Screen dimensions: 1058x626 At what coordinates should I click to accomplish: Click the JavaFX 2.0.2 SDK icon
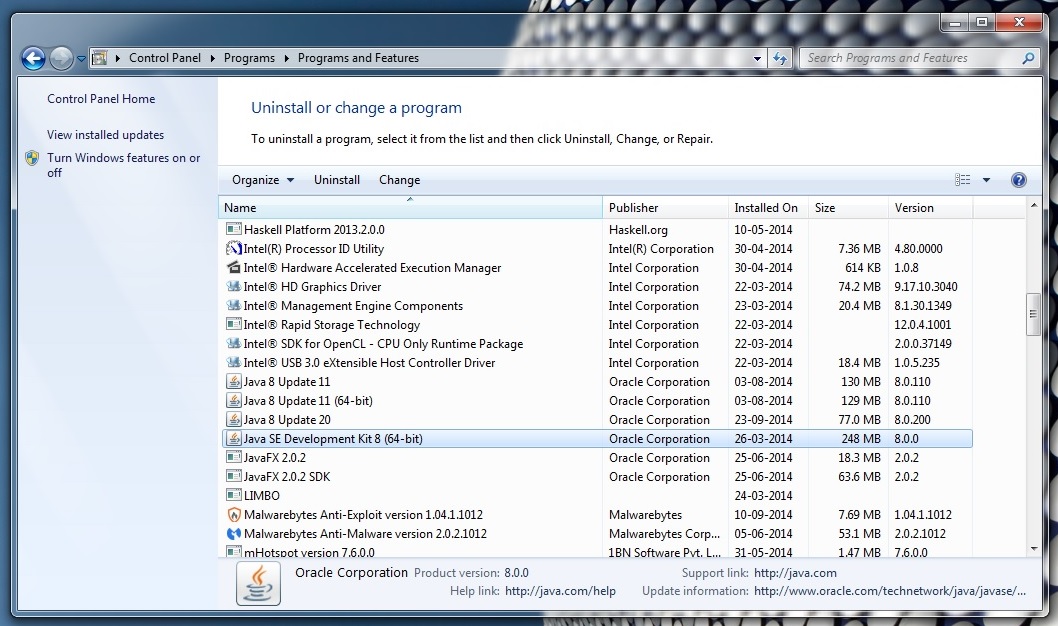(x=233, y=476)
